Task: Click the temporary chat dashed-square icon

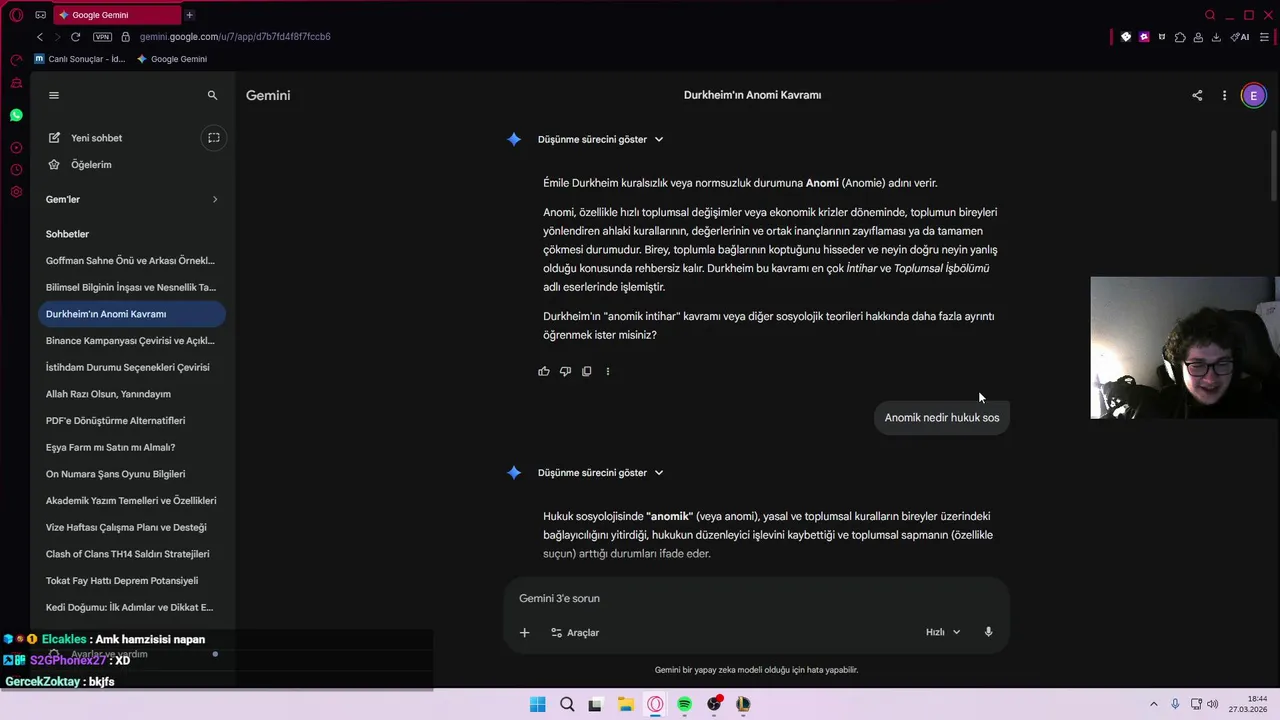Action: [x=214, y=138]
